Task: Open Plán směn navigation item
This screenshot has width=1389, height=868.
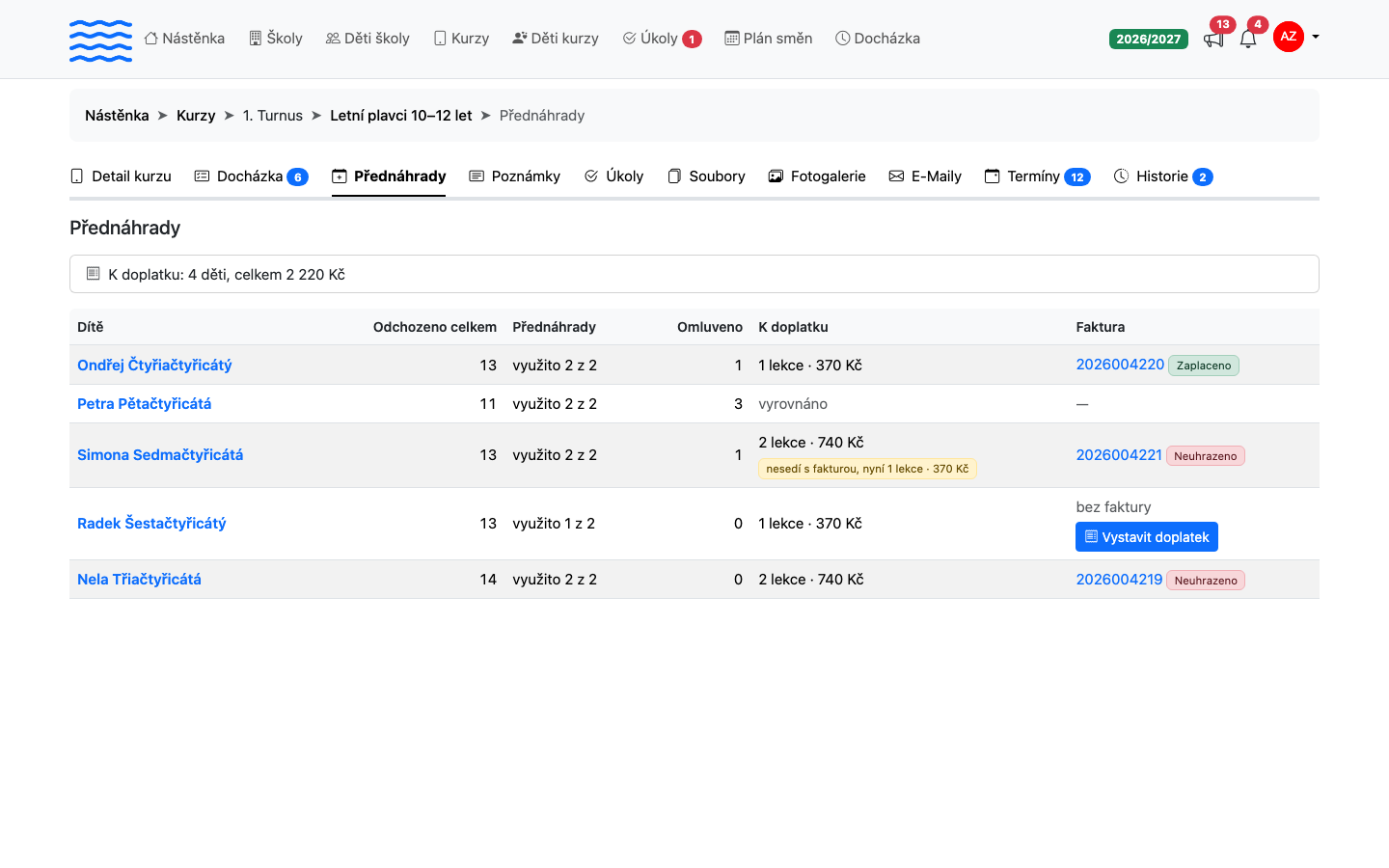Action: (769, 39)
